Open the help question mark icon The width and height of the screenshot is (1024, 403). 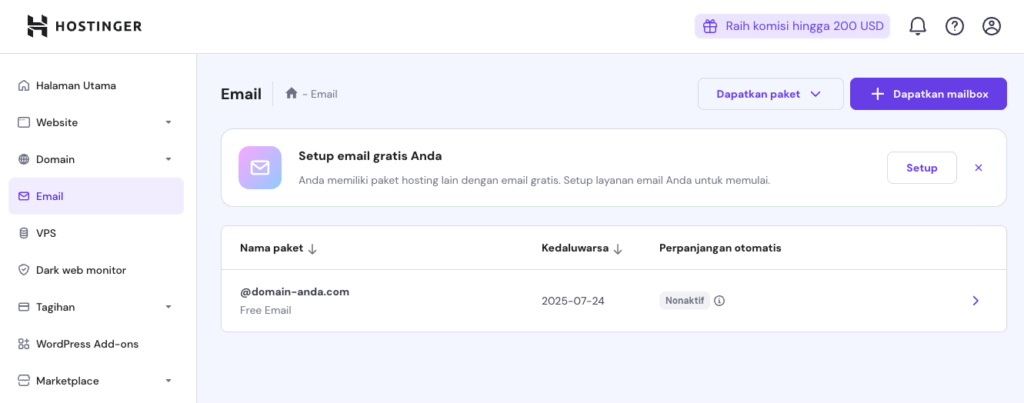[954, 26]
